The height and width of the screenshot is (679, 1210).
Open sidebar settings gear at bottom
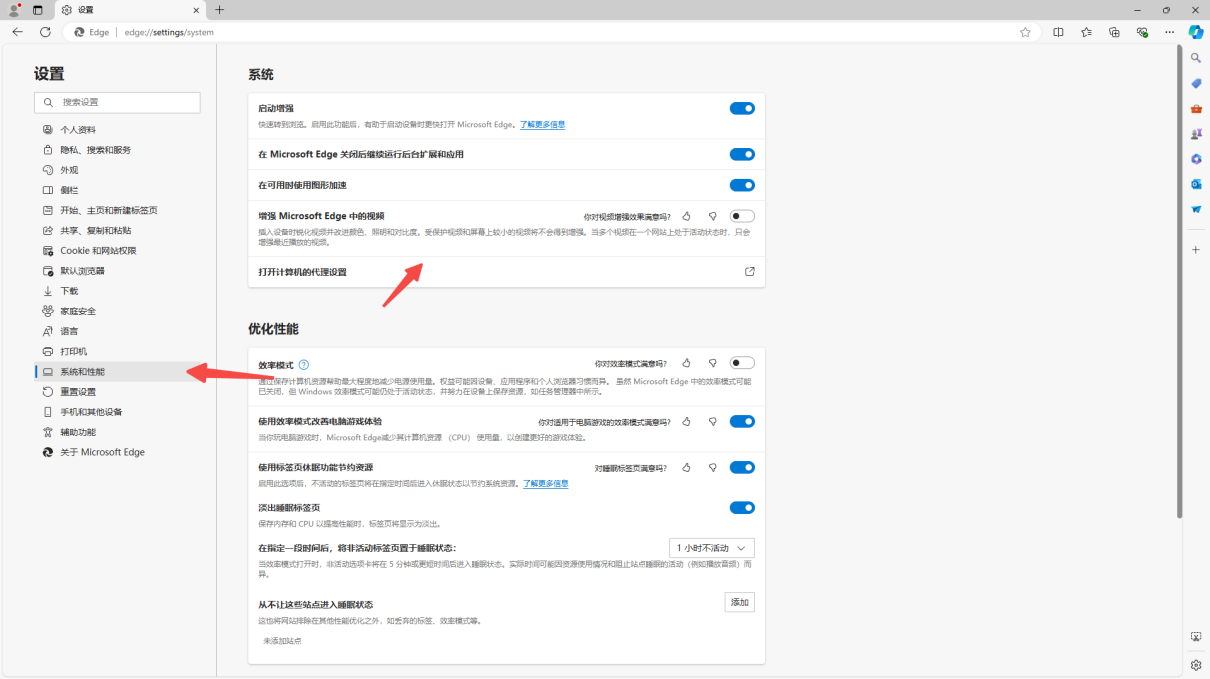pos(1196,665)
